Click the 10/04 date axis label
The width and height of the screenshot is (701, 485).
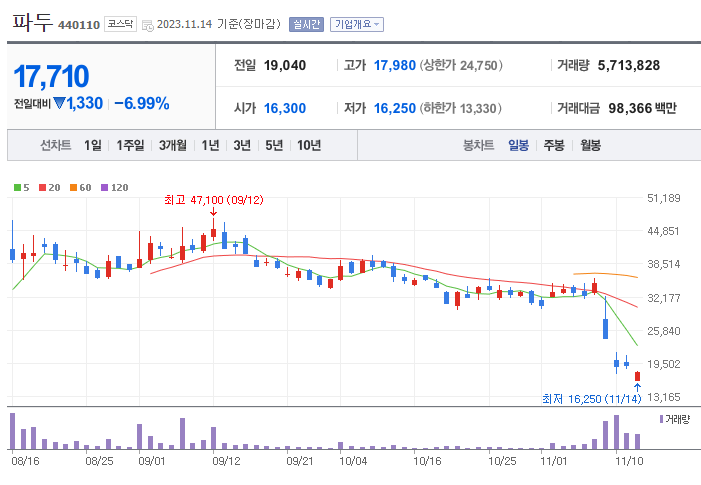(353, 461)
